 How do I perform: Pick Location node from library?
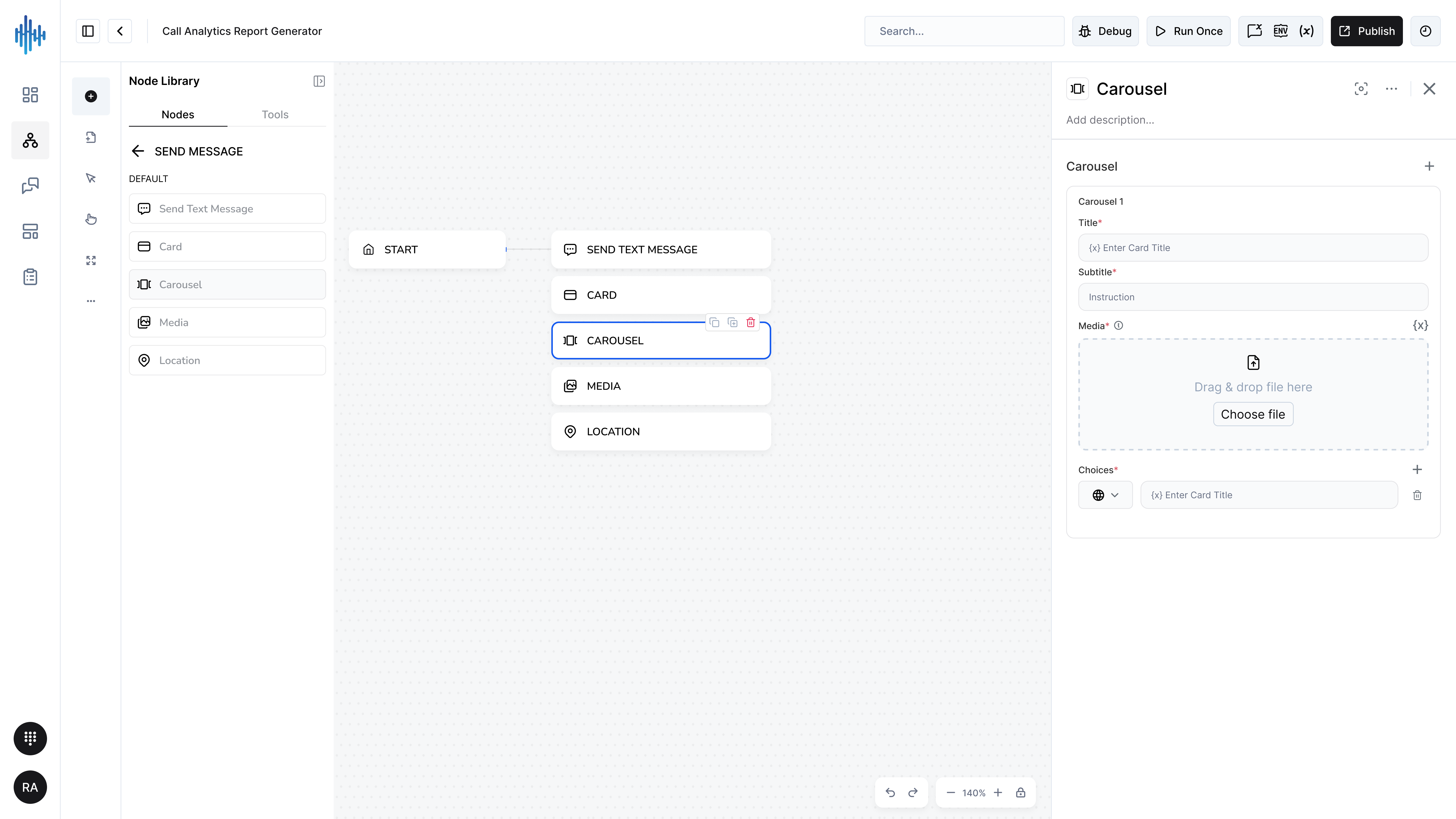tap(227, 360)
